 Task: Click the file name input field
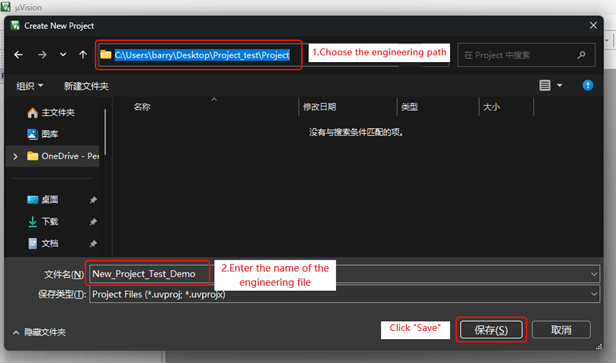345,274
